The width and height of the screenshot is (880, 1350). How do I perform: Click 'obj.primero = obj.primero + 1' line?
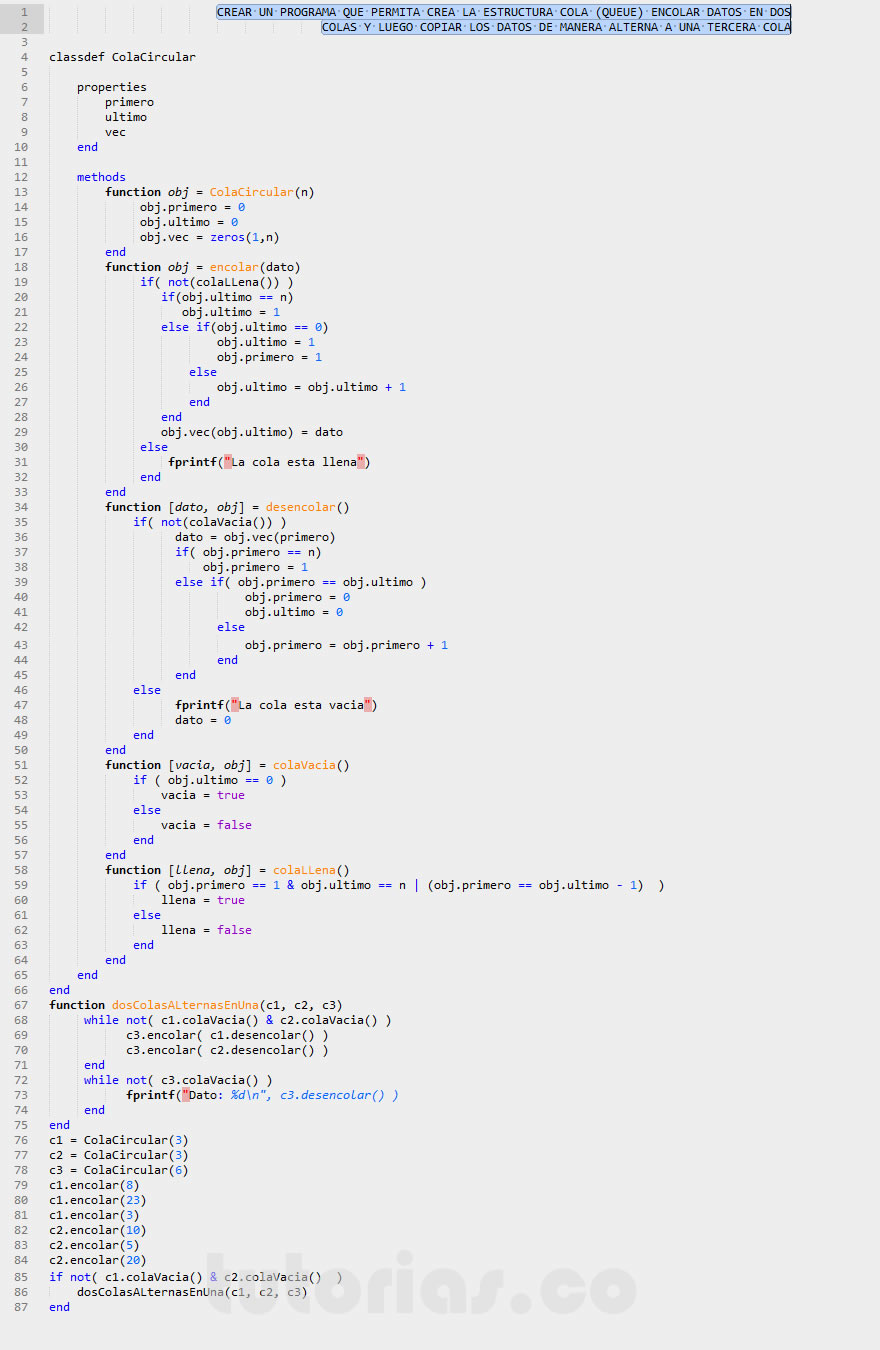coord(346,645)
